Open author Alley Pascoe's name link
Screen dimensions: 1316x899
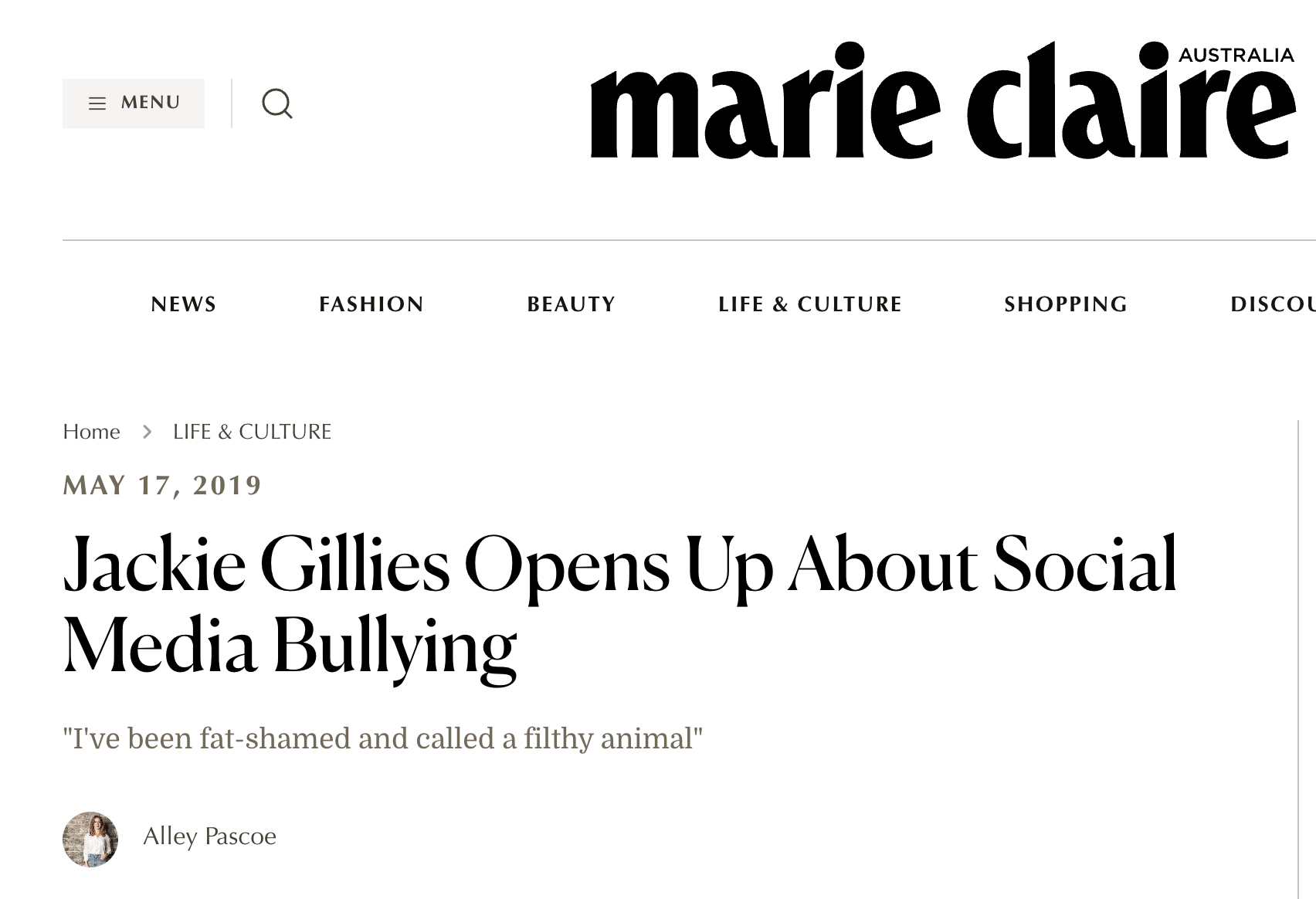point(209,836)
